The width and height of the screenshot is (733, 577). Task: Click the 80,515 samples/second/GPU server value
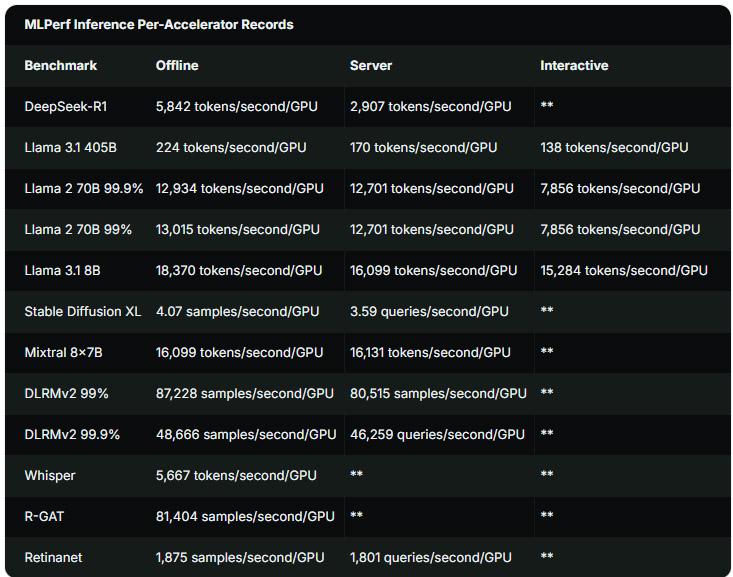click(x=438, y=394)
